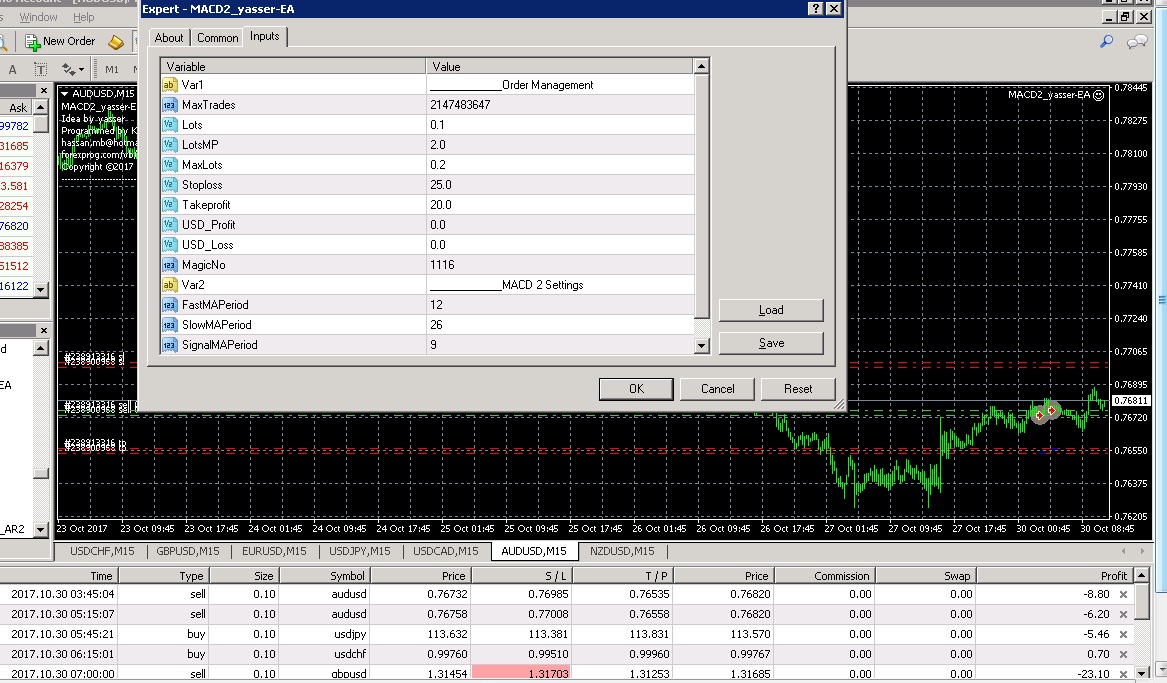1167x683 pixels.
Task: Click the help question mark in dialog title
Action: pyautogui.click(x=815, y=9)
